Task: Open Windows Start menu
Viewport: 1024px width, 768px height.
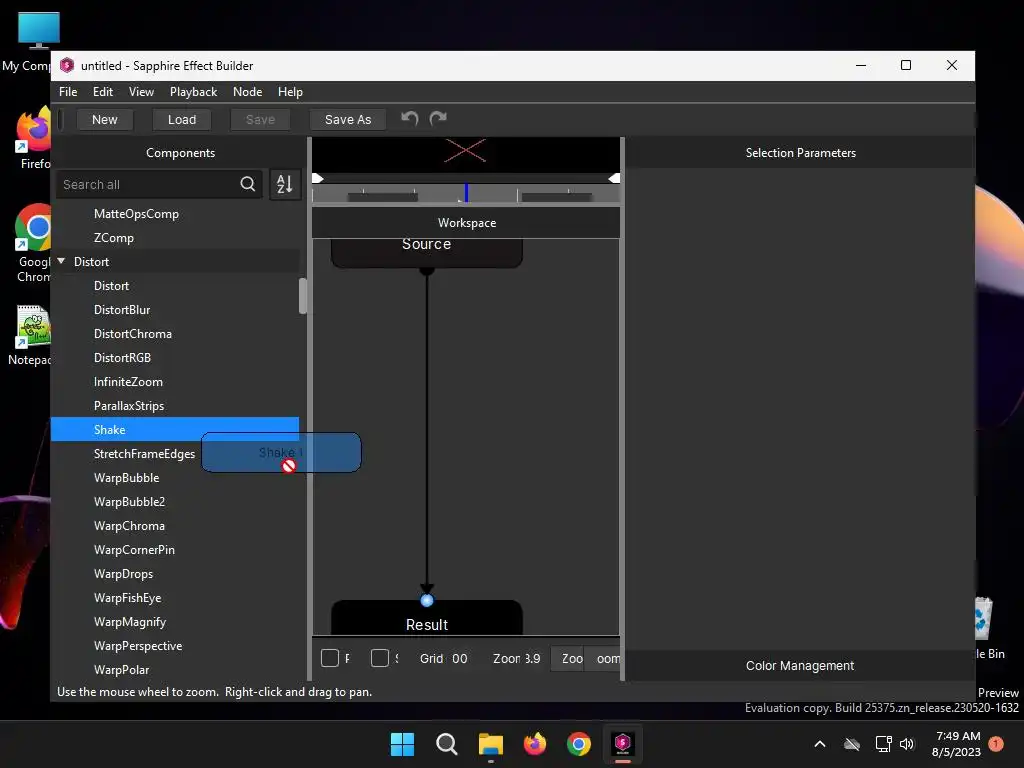Action: coord(402,744)
